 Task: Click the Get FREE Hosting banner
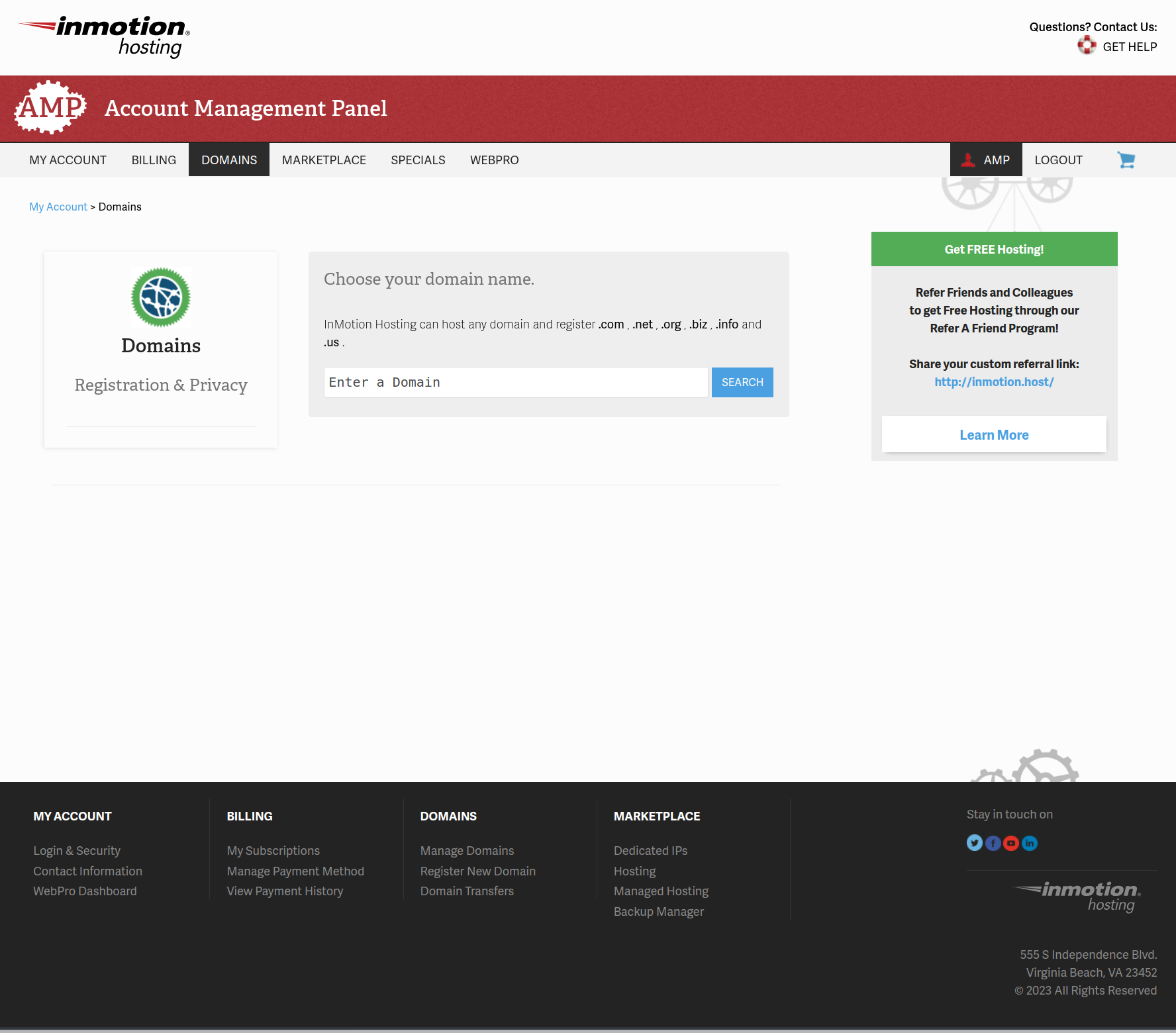point(994,249)
